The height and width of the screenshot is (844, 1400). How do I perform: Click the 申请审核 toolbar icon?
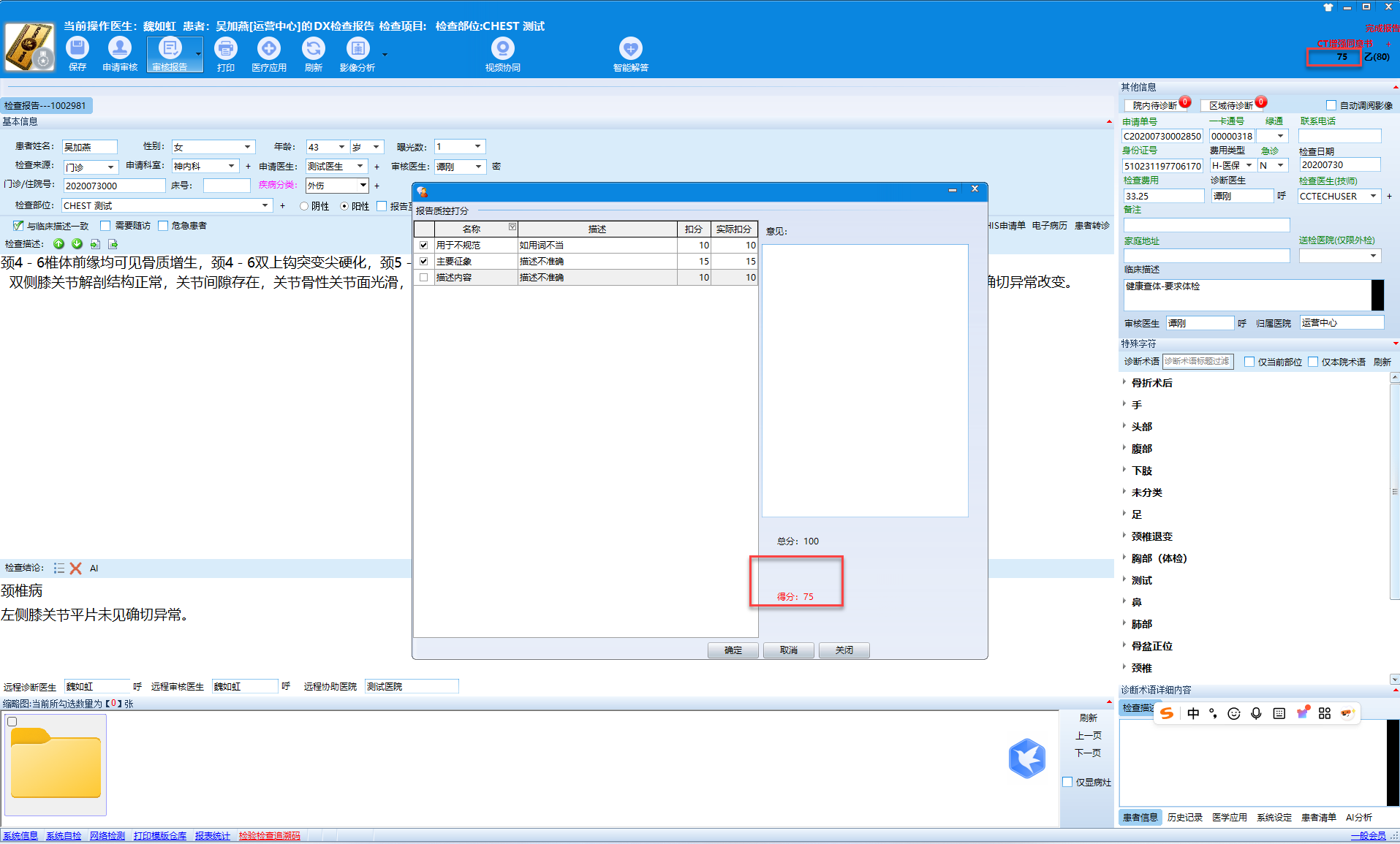[x=120, y=50]
